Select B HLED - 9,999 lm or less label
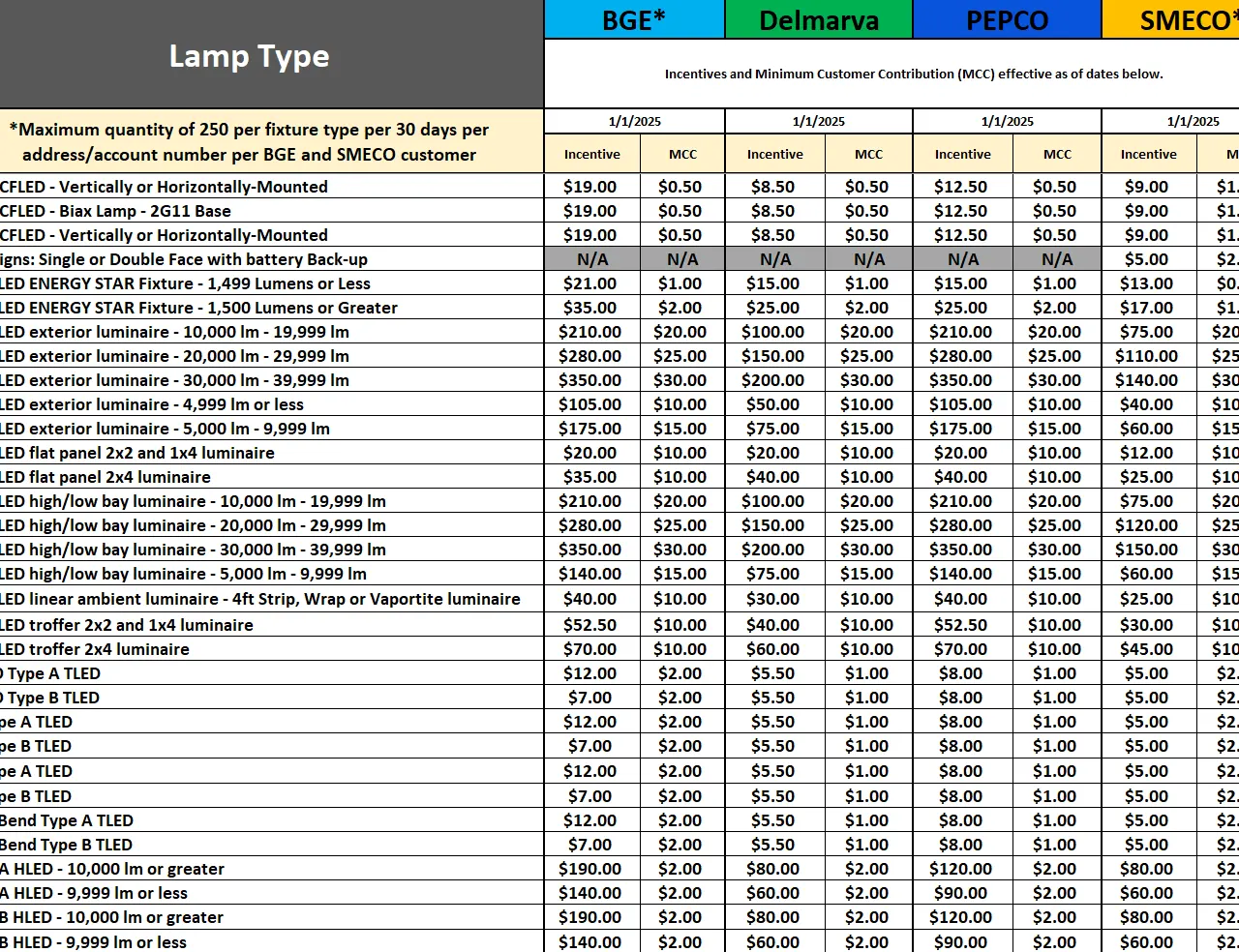This screenshot has height=952, width=1239. [94, 941]
